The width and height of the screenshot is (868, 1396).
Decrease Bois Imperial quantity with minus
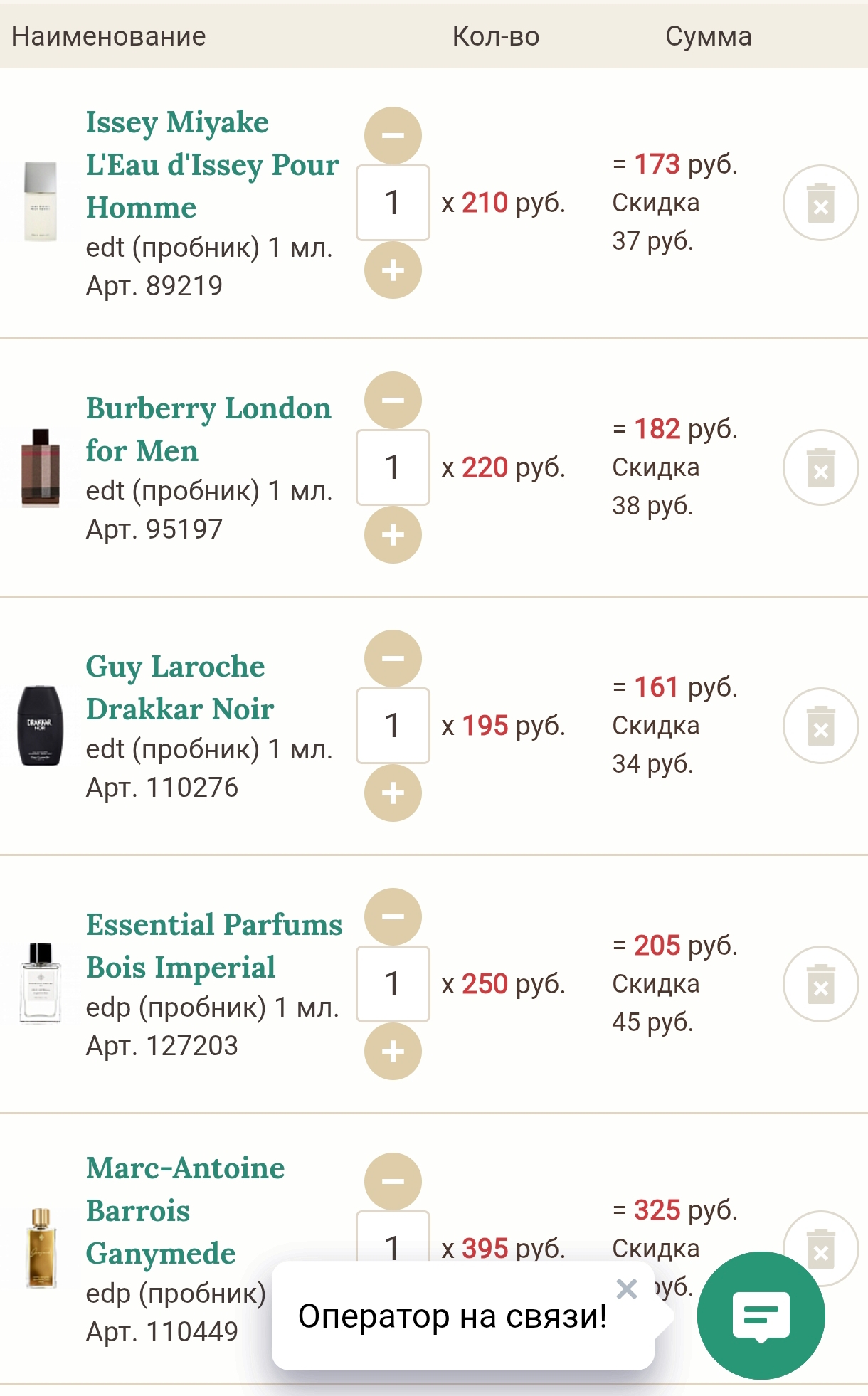click(x=393, y=916)
